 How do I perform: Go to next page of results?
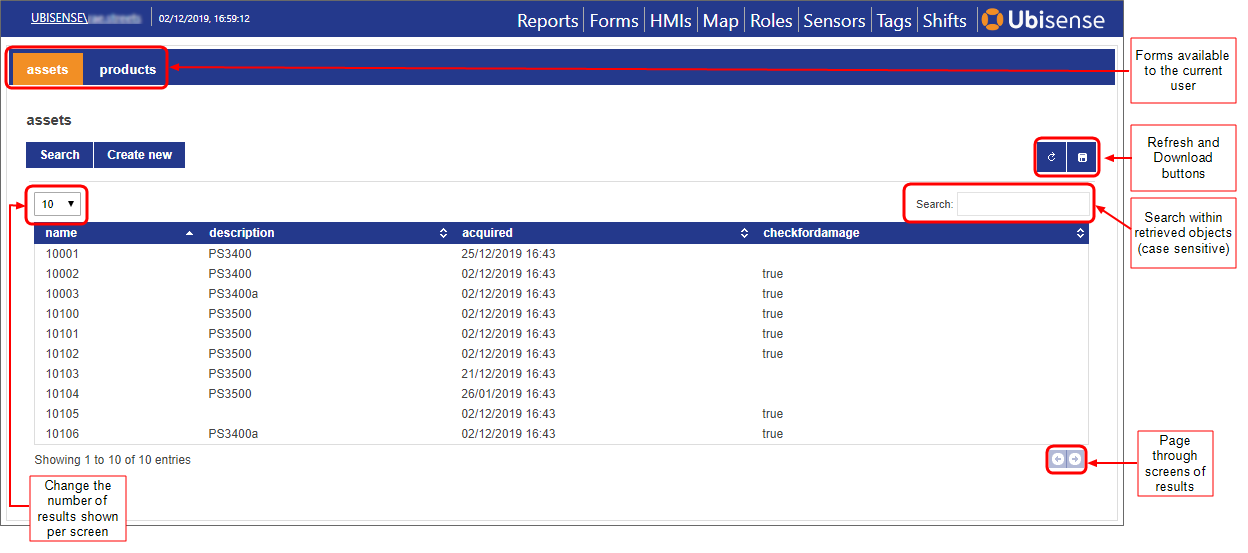click(1074, 459)
